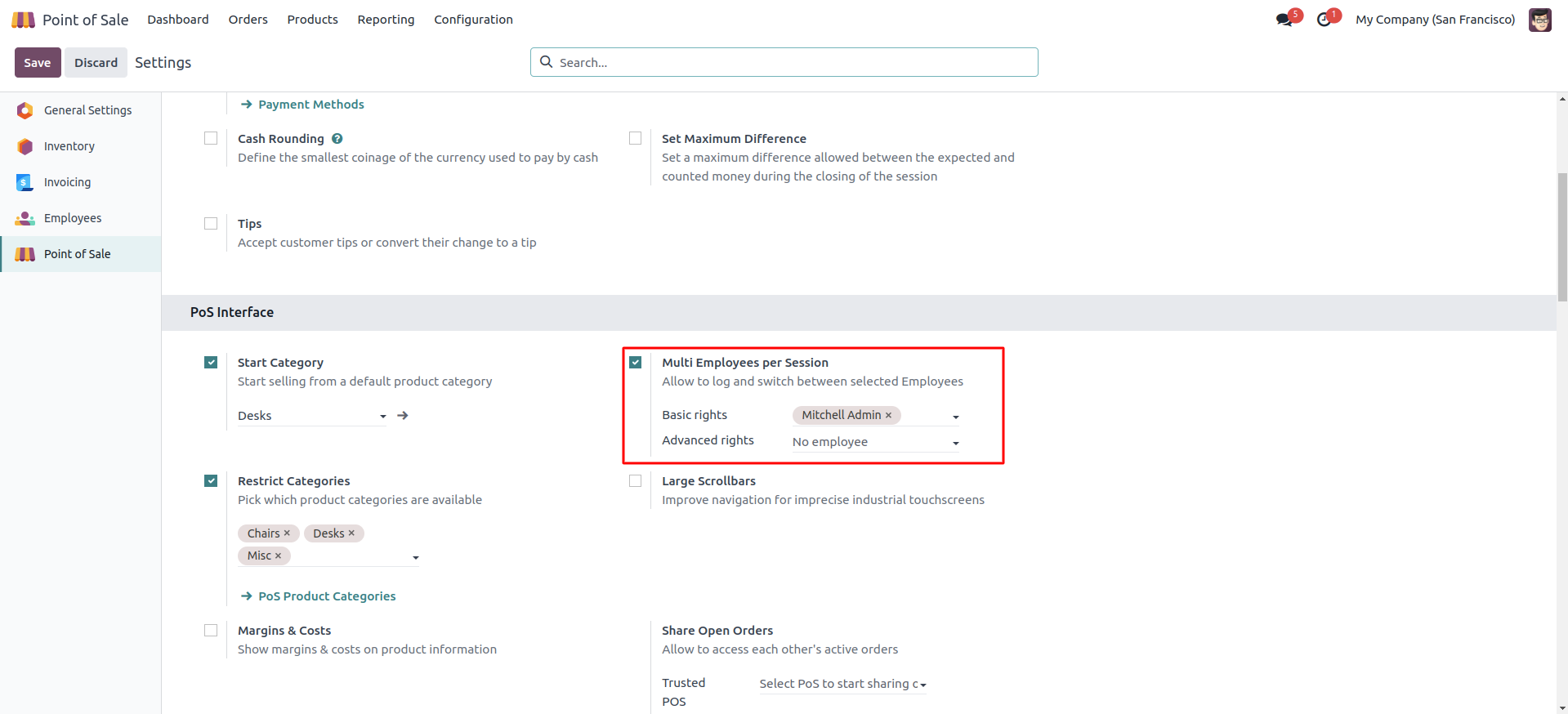This screenshot has width=1568, height=714.
Task: Follow the PoS Product Categories link
Action: click(x=326, y=596)
